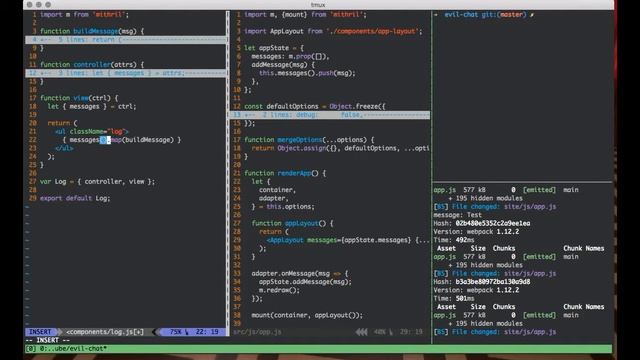Click 'var Log = { controller, view };'

[x=97, y=182]
